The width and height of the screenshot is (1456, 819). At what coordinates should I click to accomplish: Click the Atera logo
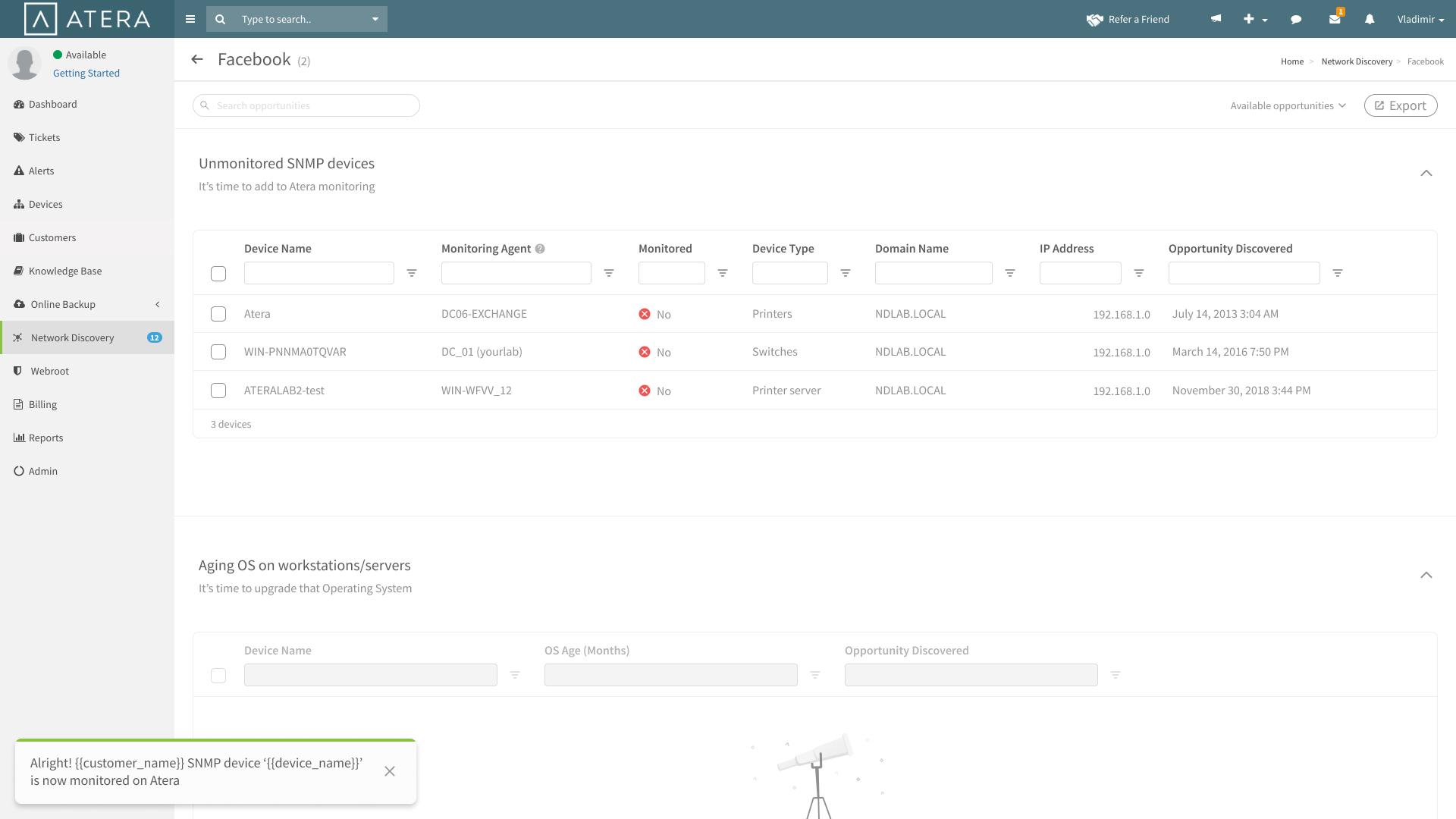point(87,19)
